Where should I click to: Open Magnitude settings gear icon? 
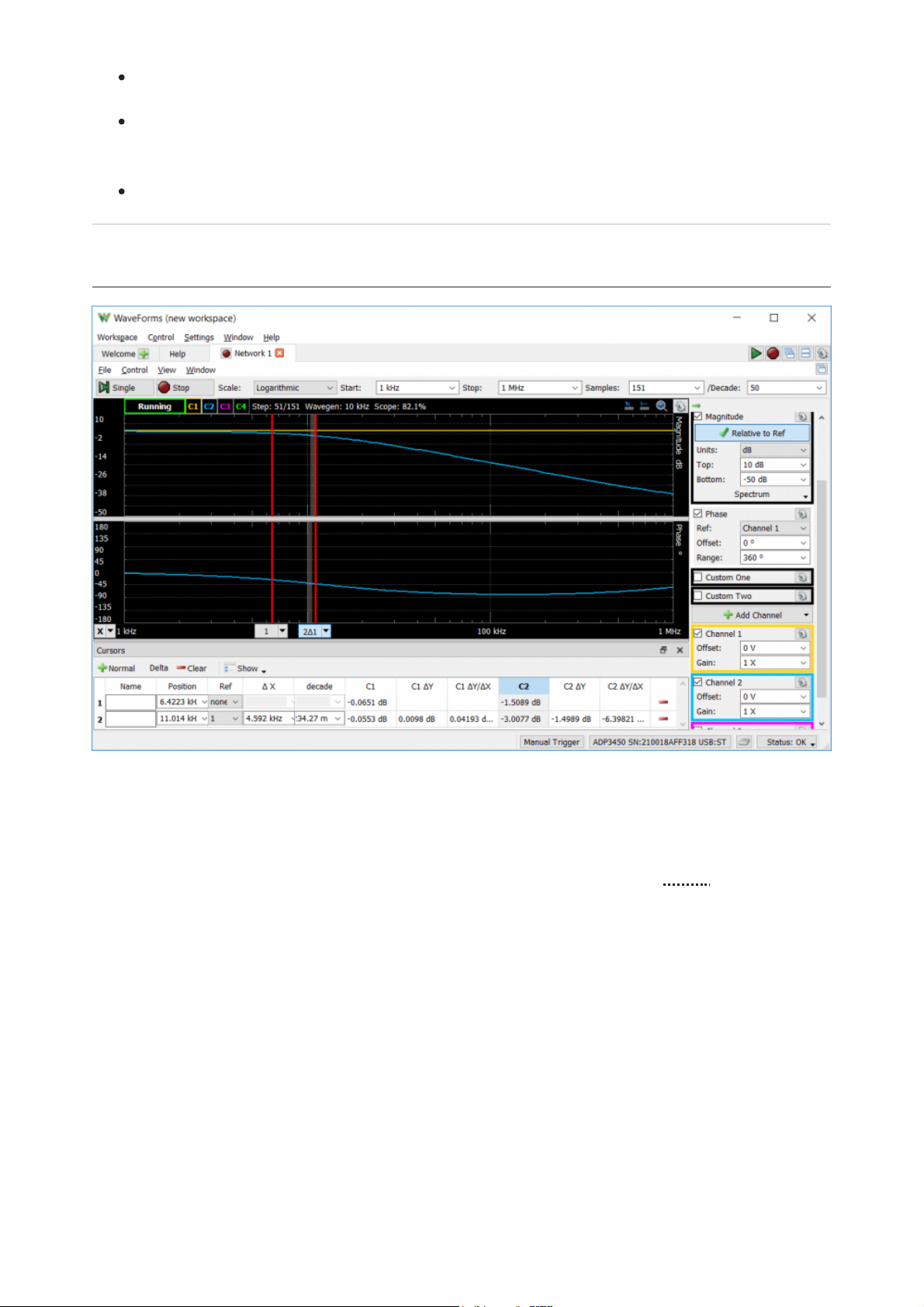(x=802, y=417)
